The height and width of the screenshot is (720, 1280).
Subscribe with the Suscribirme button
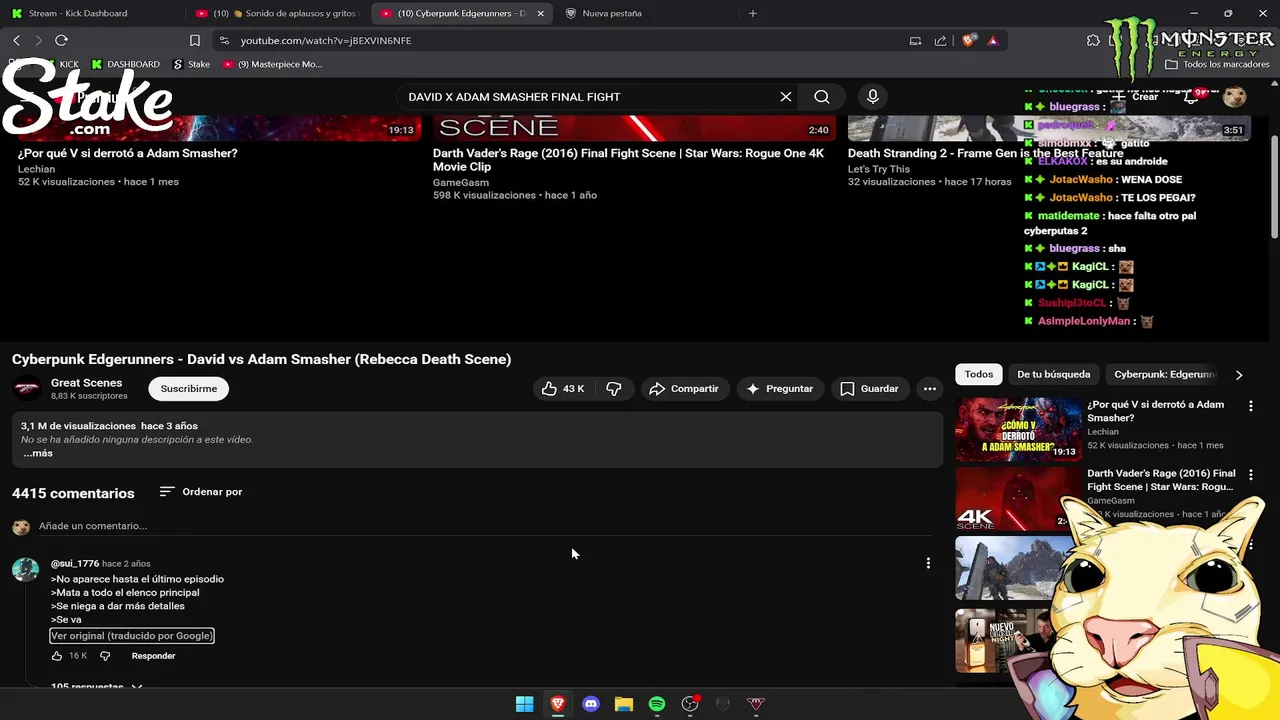189,388
